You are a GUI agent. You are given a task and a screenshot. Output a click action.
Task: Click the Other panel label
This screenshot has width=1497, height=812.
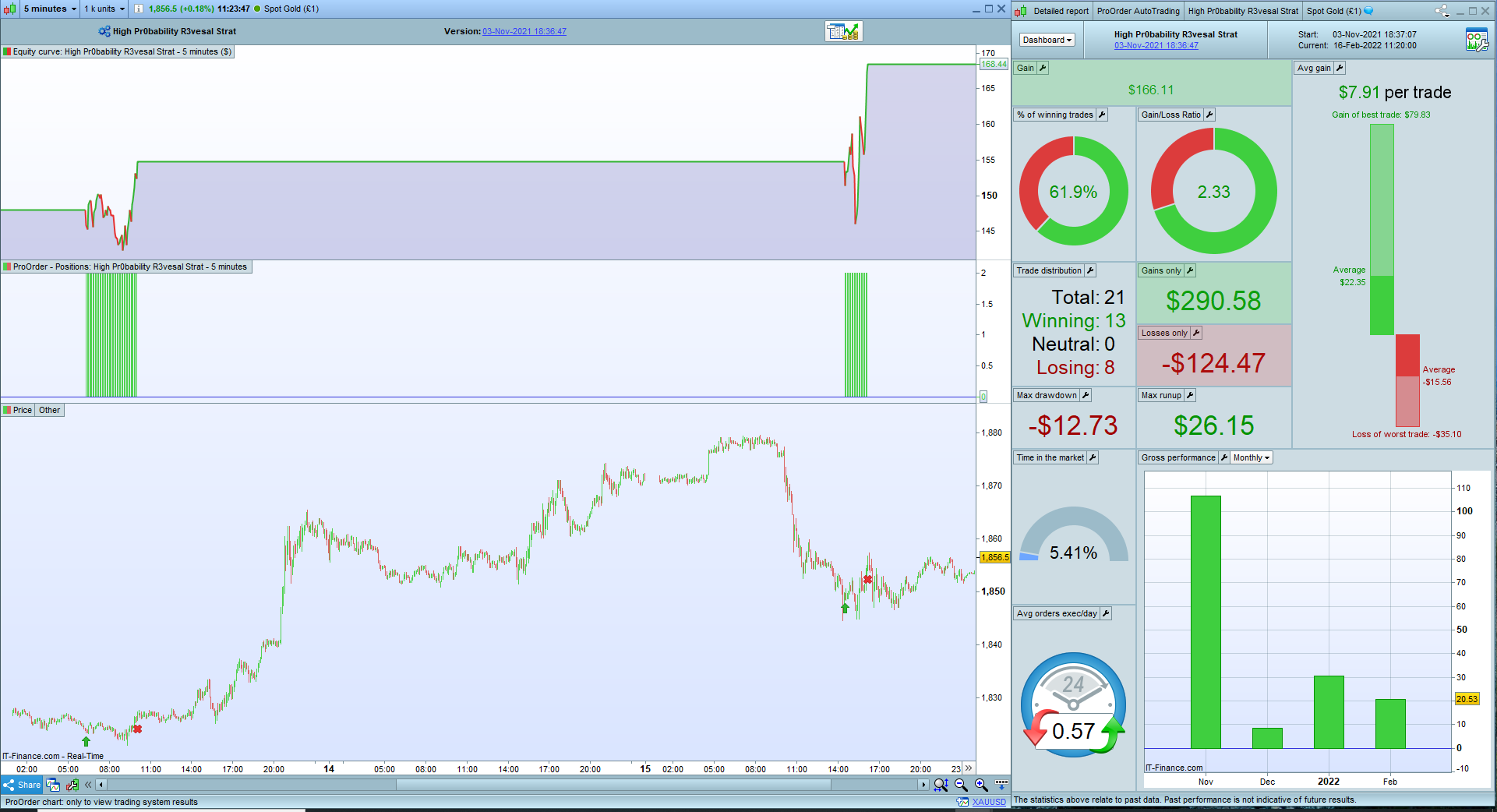(x=49, y=410)
